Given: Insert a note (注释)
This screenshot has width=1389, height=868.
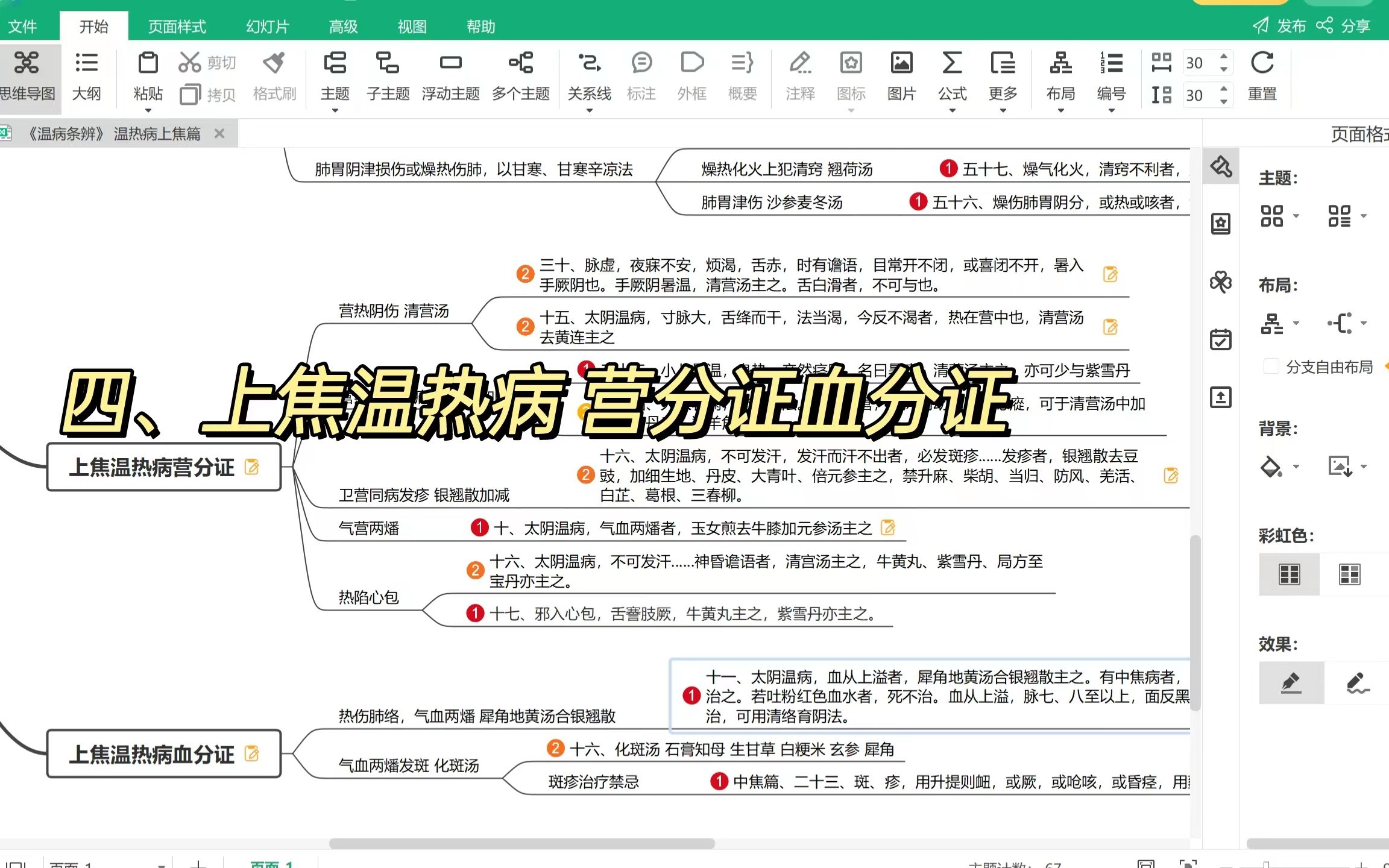Looking at the screenshot, I should pyautogui.click(x=800, y=77).
